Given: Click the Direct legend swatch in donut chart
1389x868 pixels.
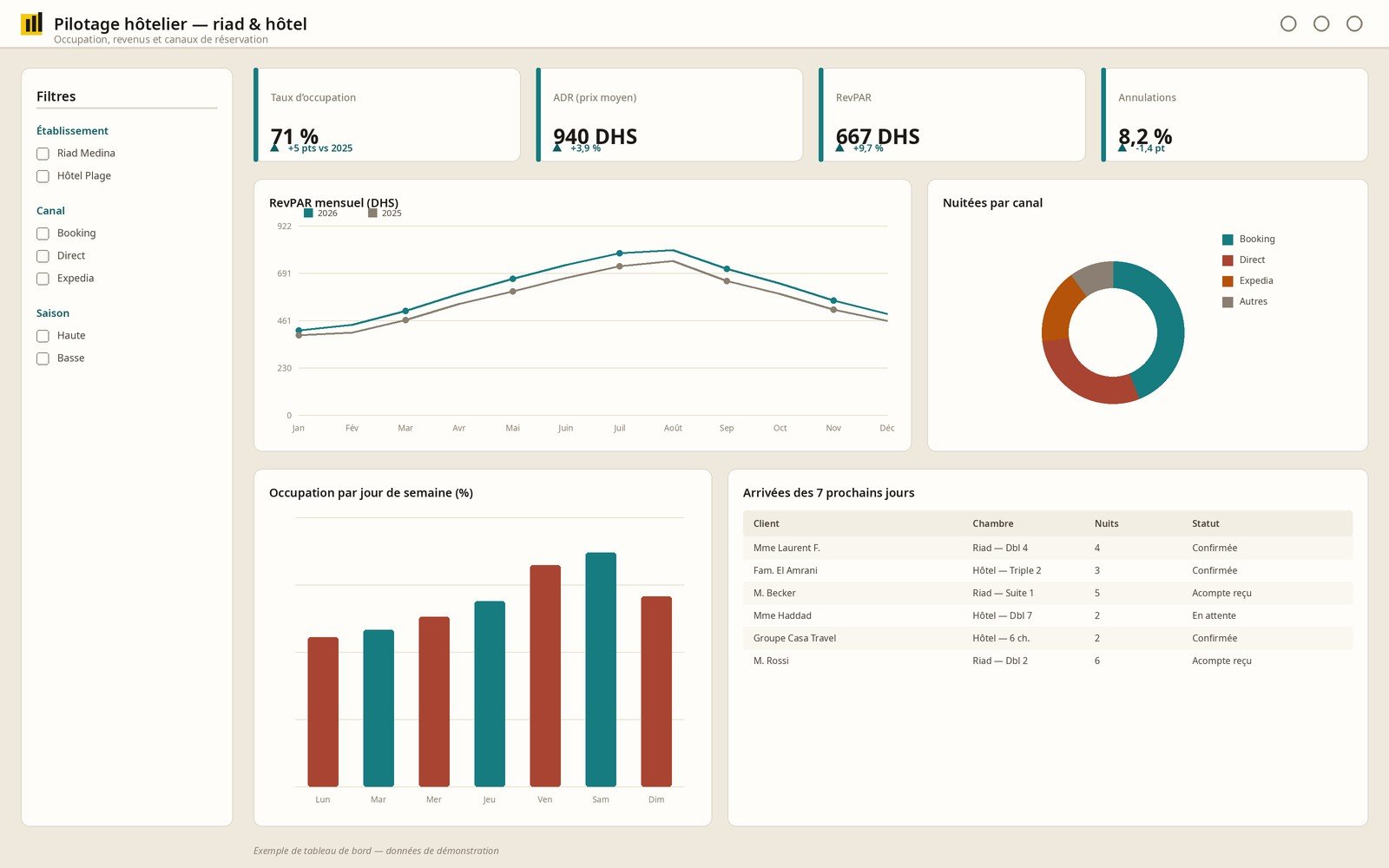Looking at the screenshot, I should [x=1228, y=260].
